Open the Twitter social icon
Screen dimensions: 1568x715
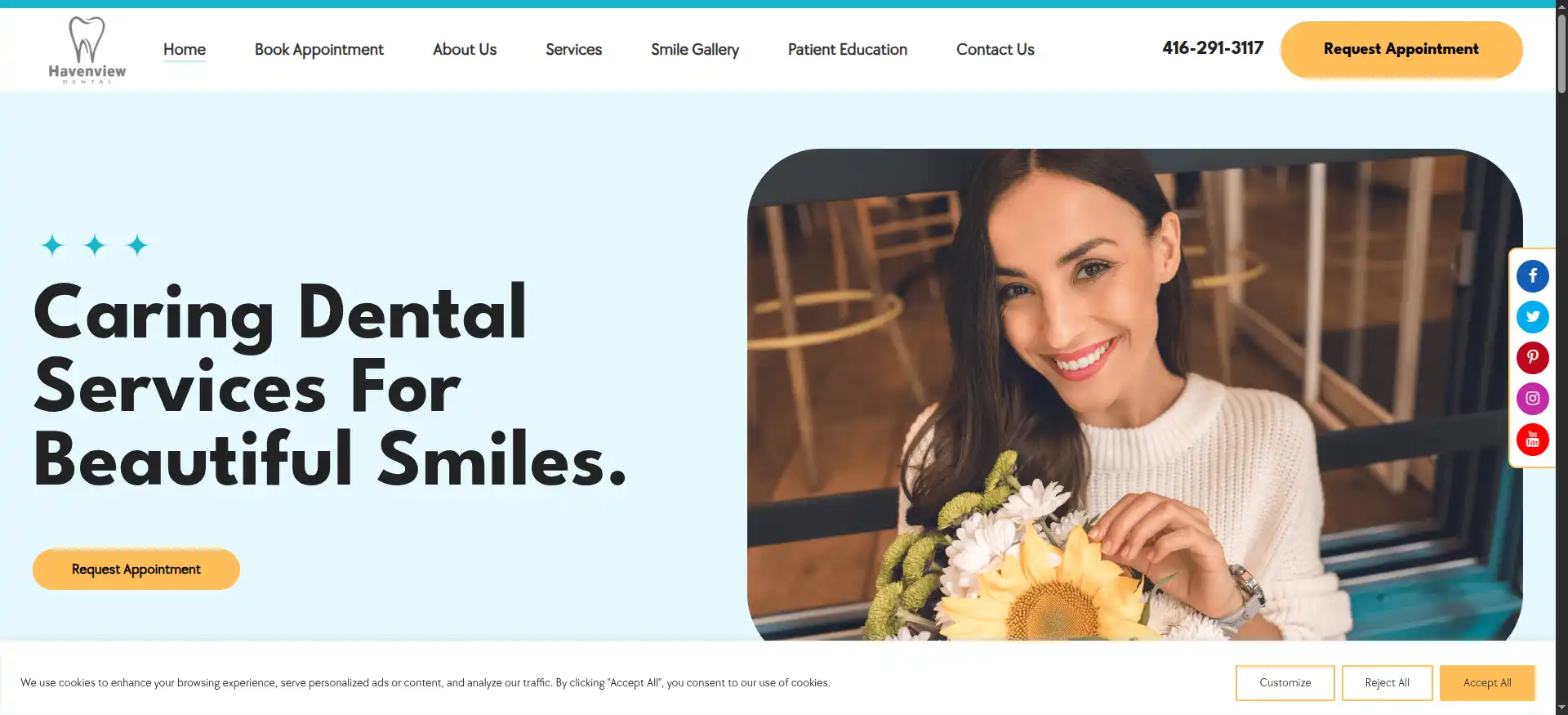[1532, 317]
